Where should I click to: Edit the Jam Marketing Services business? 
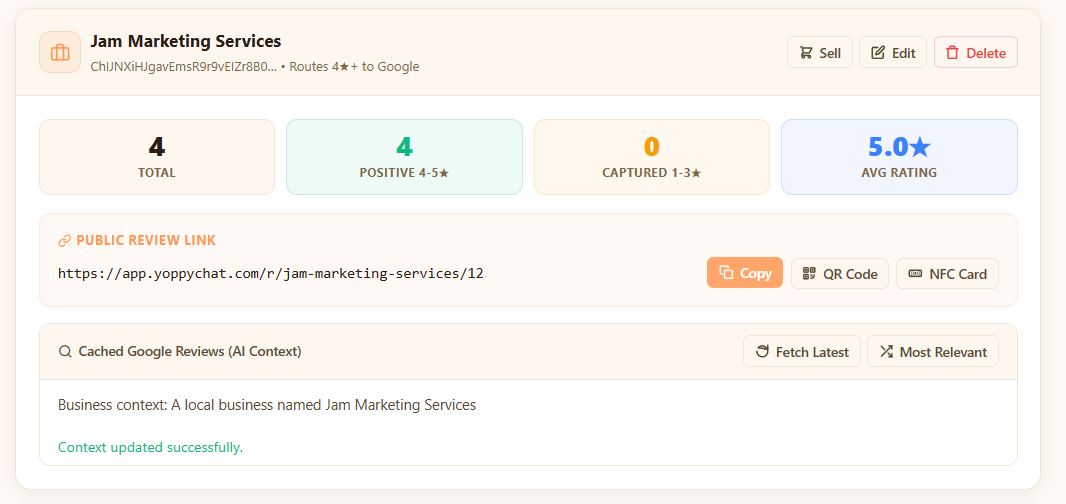pyautogui.click(x=893, y=52)
